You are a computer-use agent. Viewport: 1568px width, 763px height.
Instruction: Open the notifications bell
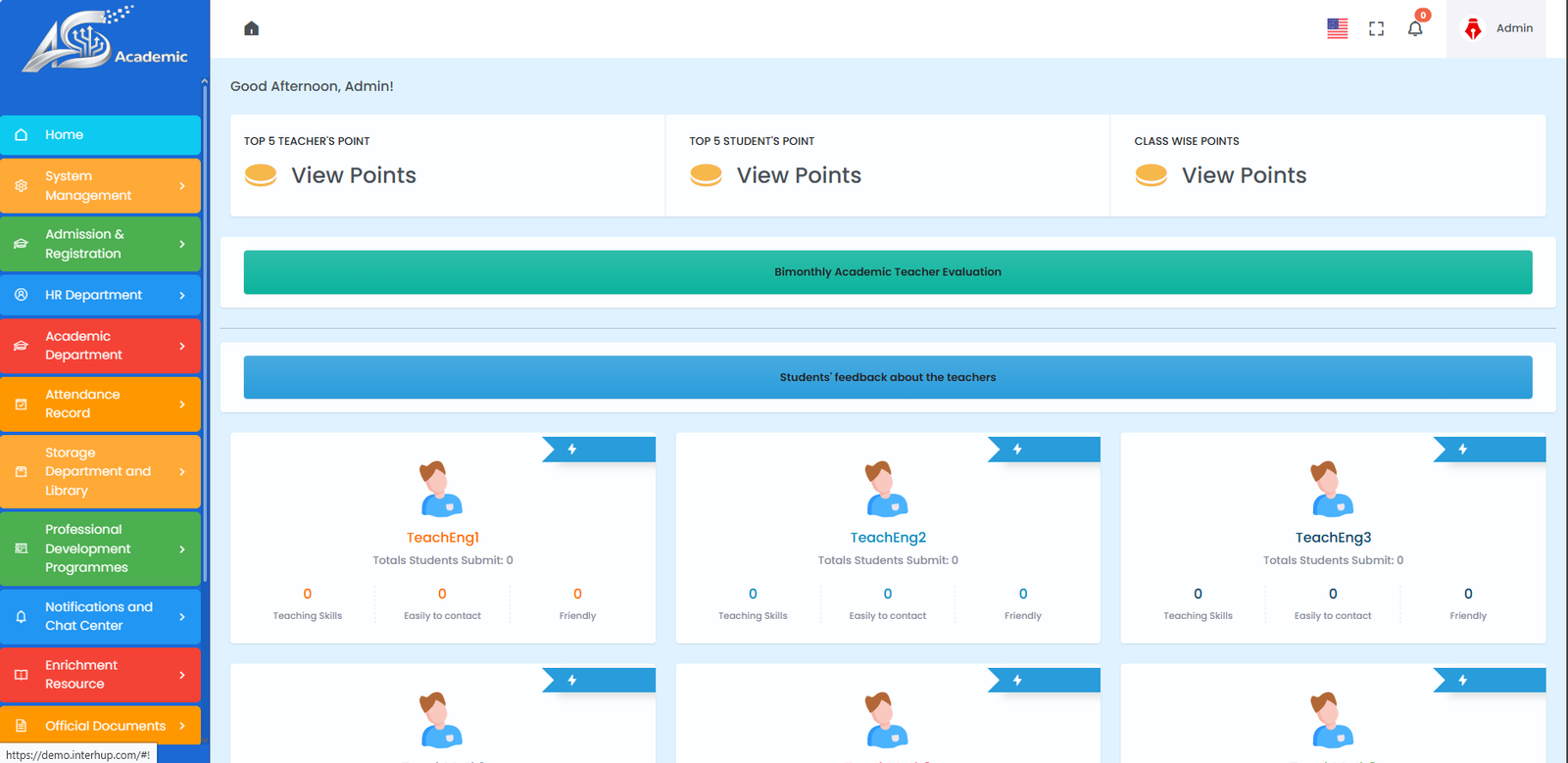pos(1415,28)
